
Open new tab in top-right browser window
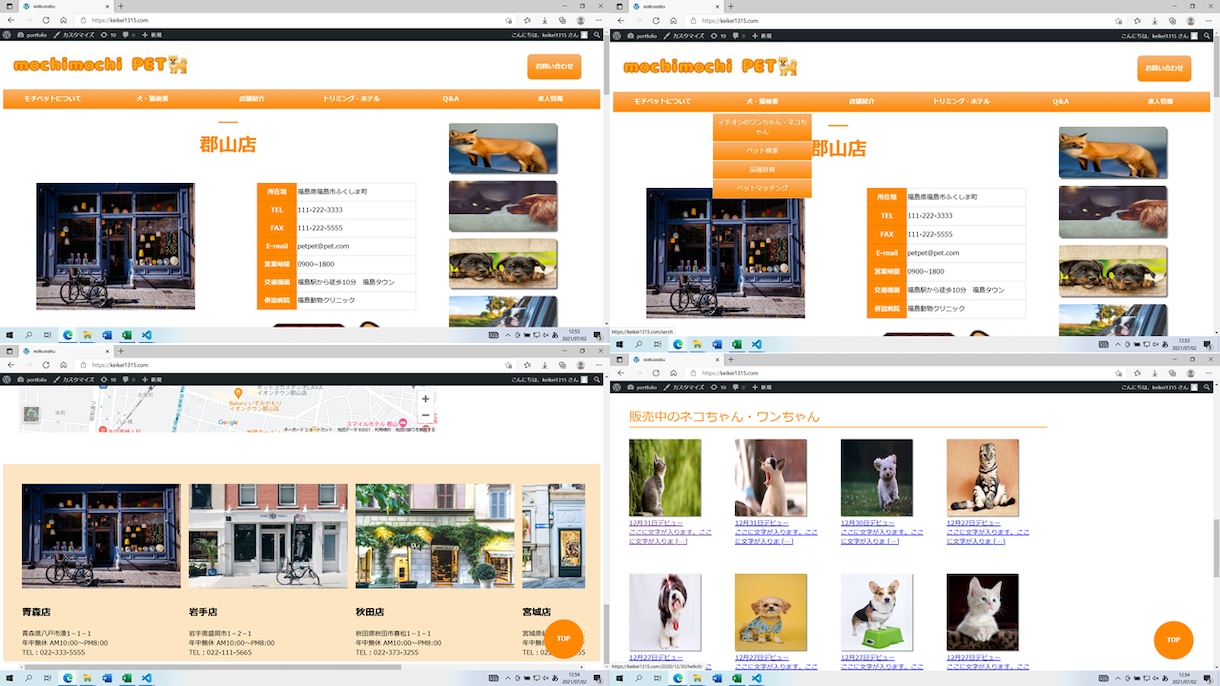point(731,6)
